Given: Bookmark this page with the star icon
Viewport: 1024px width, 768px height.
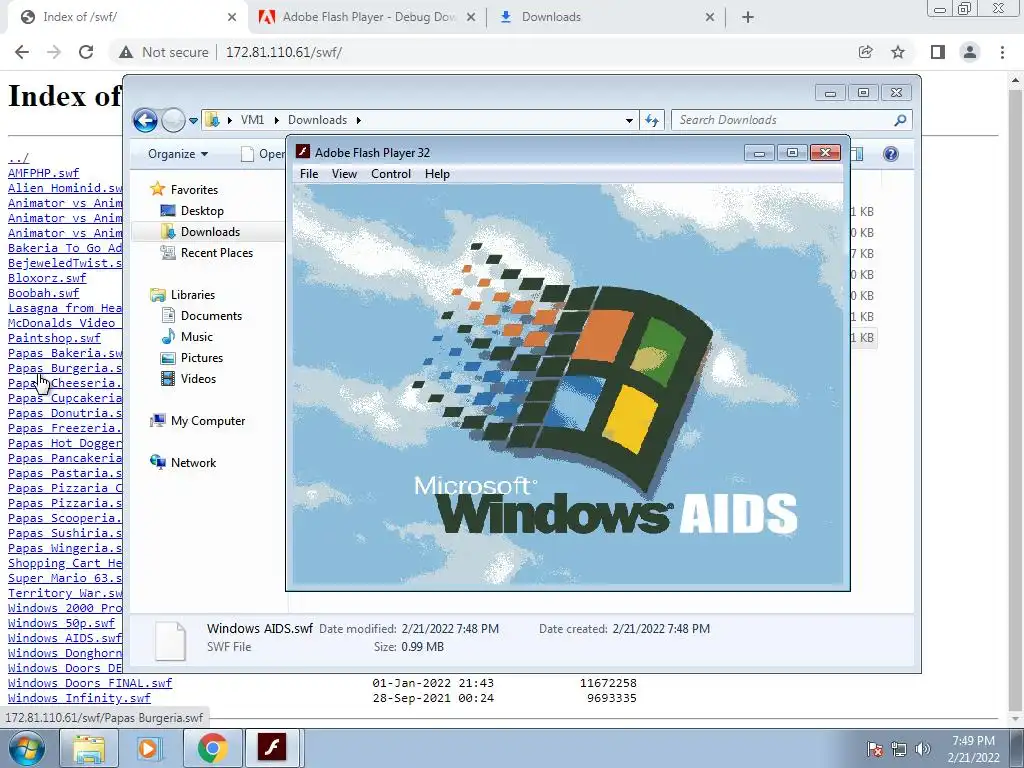Looking at the screenshot, I should 898,52.
